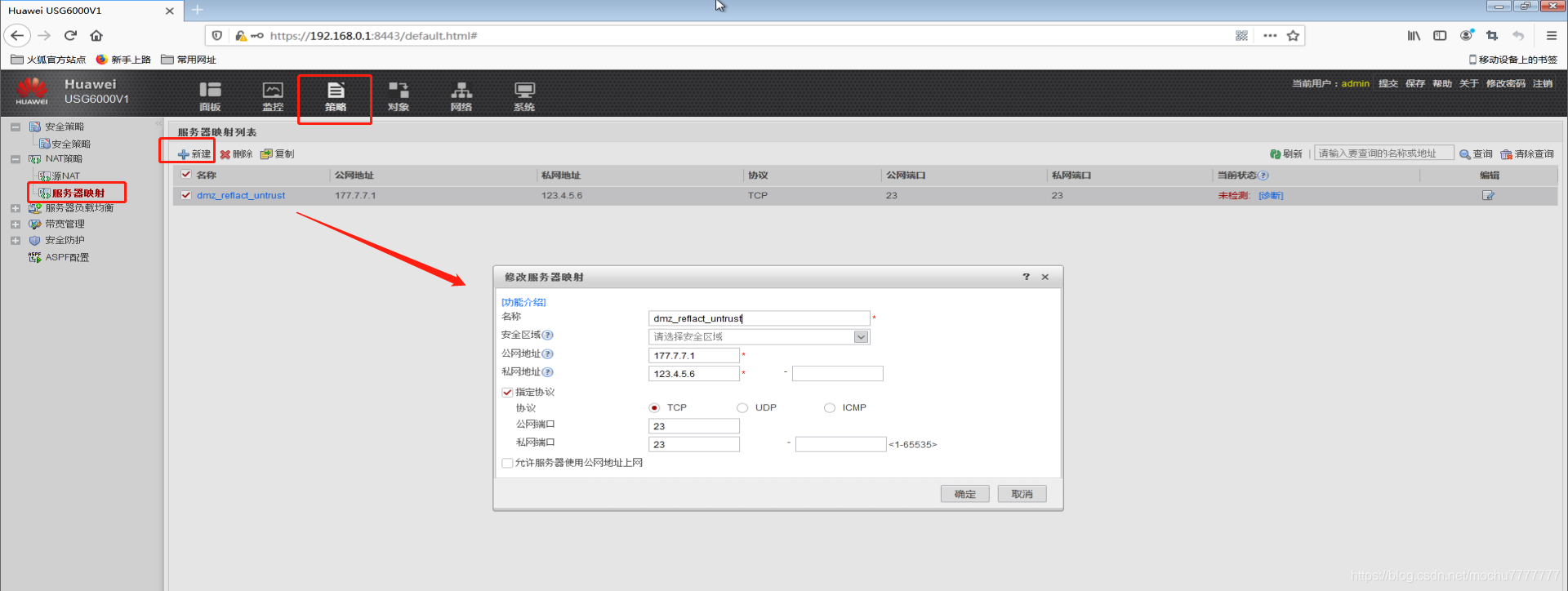Screen dimensions: 1568x591
Task: Expand the 安全防护 tree node
Action: pyautogui.click(x=16, y=241)
